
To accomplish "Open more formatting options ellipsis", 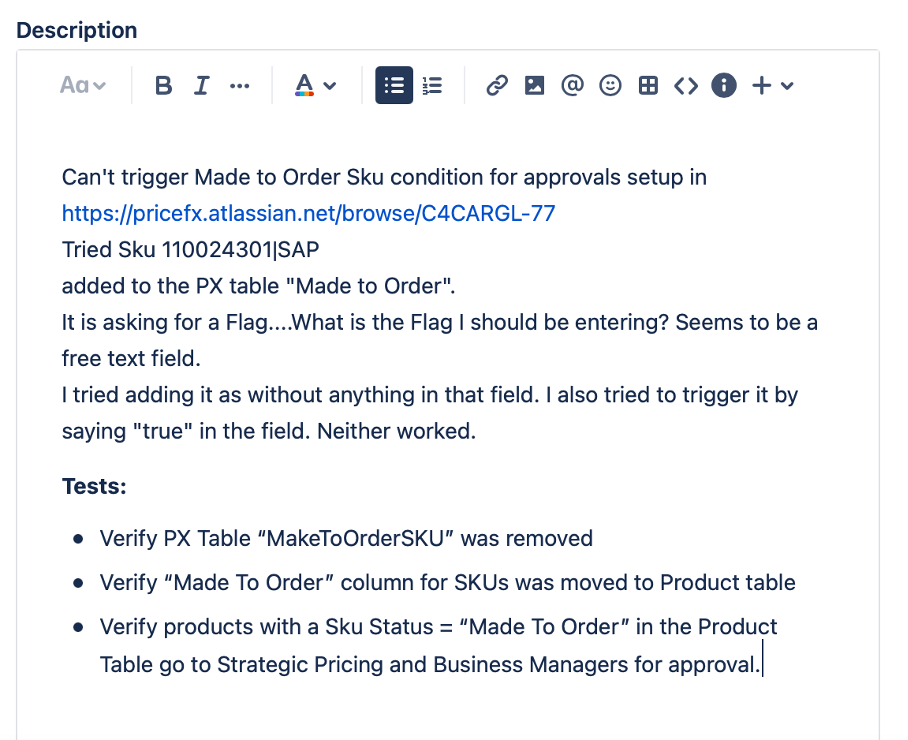I will pos(239,86).
